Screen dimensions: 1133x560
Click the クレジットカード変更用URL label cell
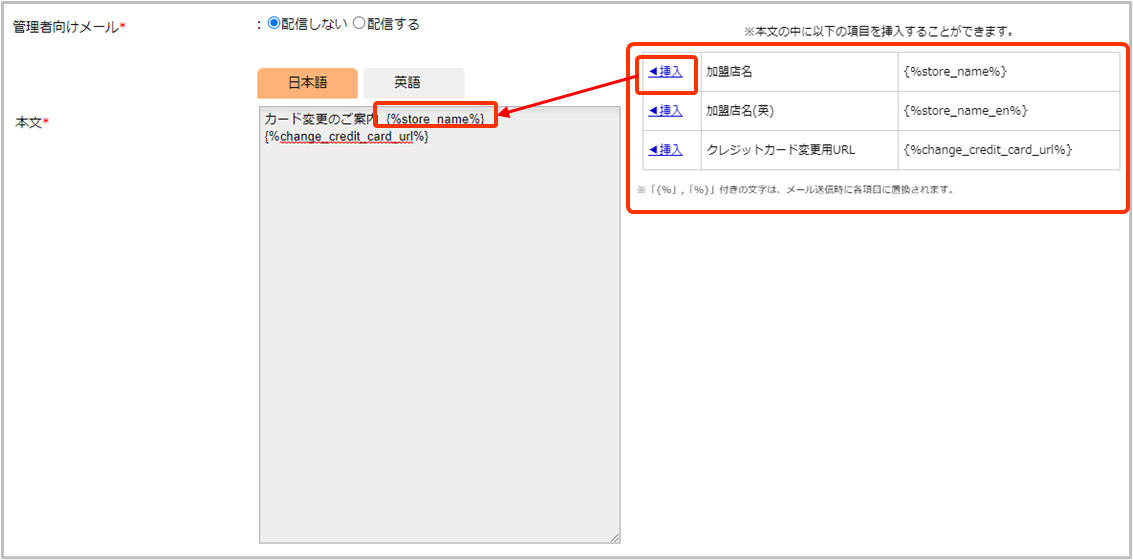click(781, 149)
